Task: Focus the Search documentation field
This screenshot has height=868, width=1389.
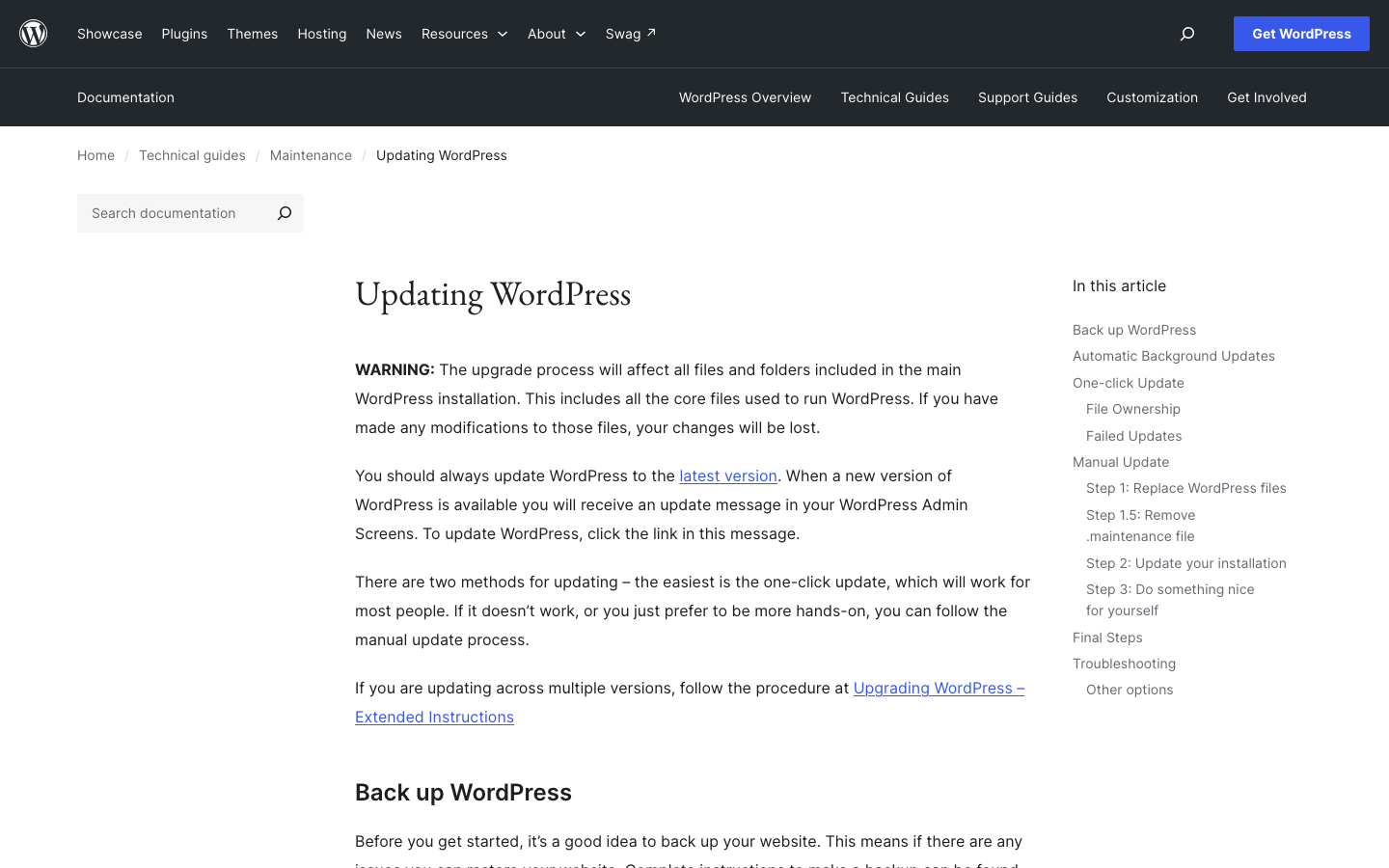Action: 172,213
